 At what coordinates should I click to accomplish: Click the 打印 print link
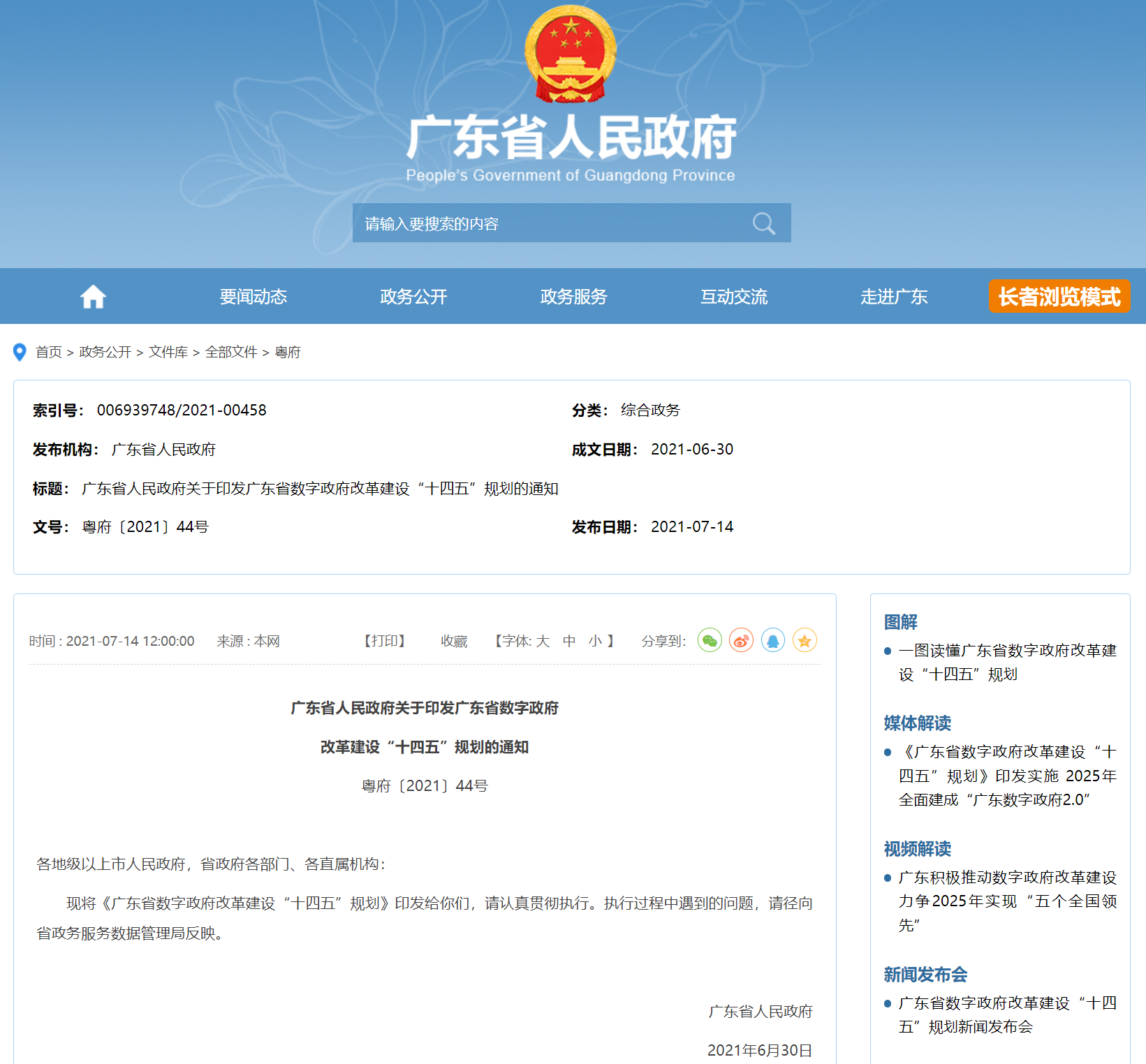coord(385,641)
